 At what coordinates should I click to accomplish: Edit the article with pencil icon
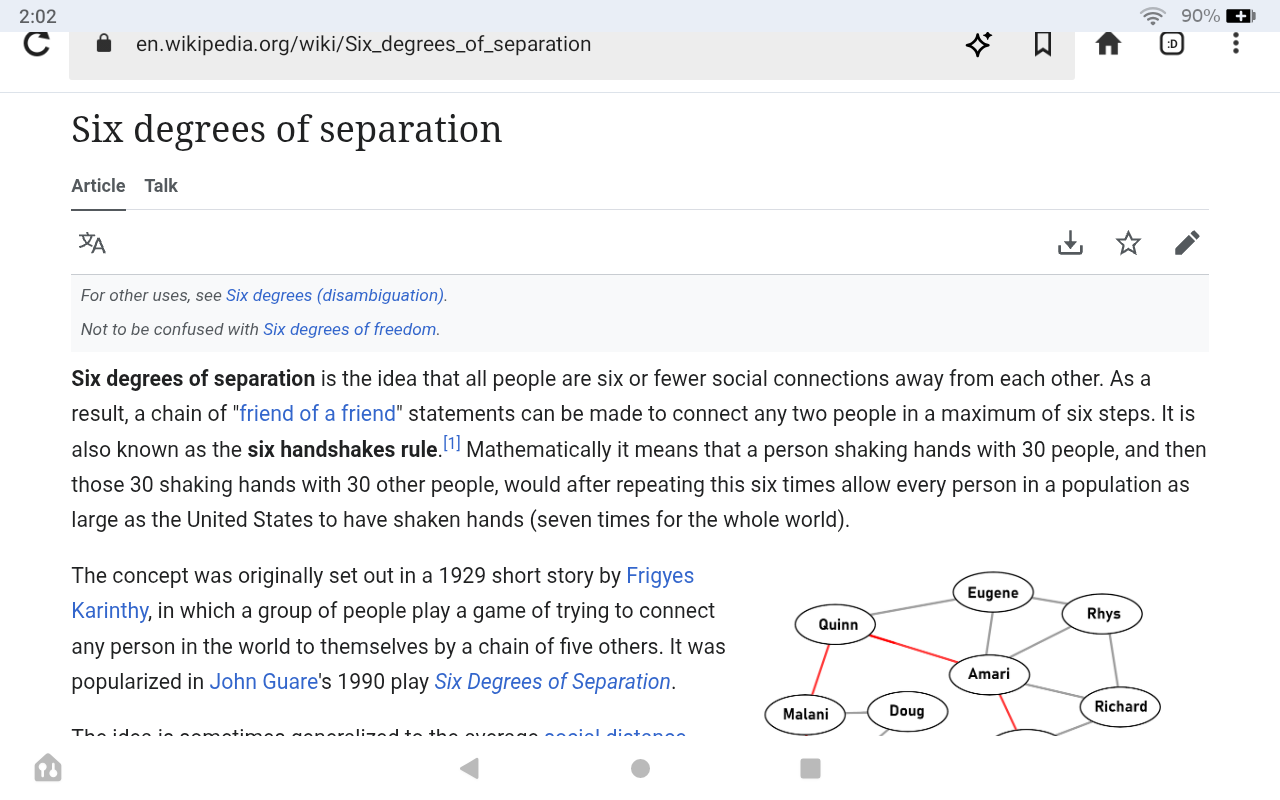pos(1187,243)
